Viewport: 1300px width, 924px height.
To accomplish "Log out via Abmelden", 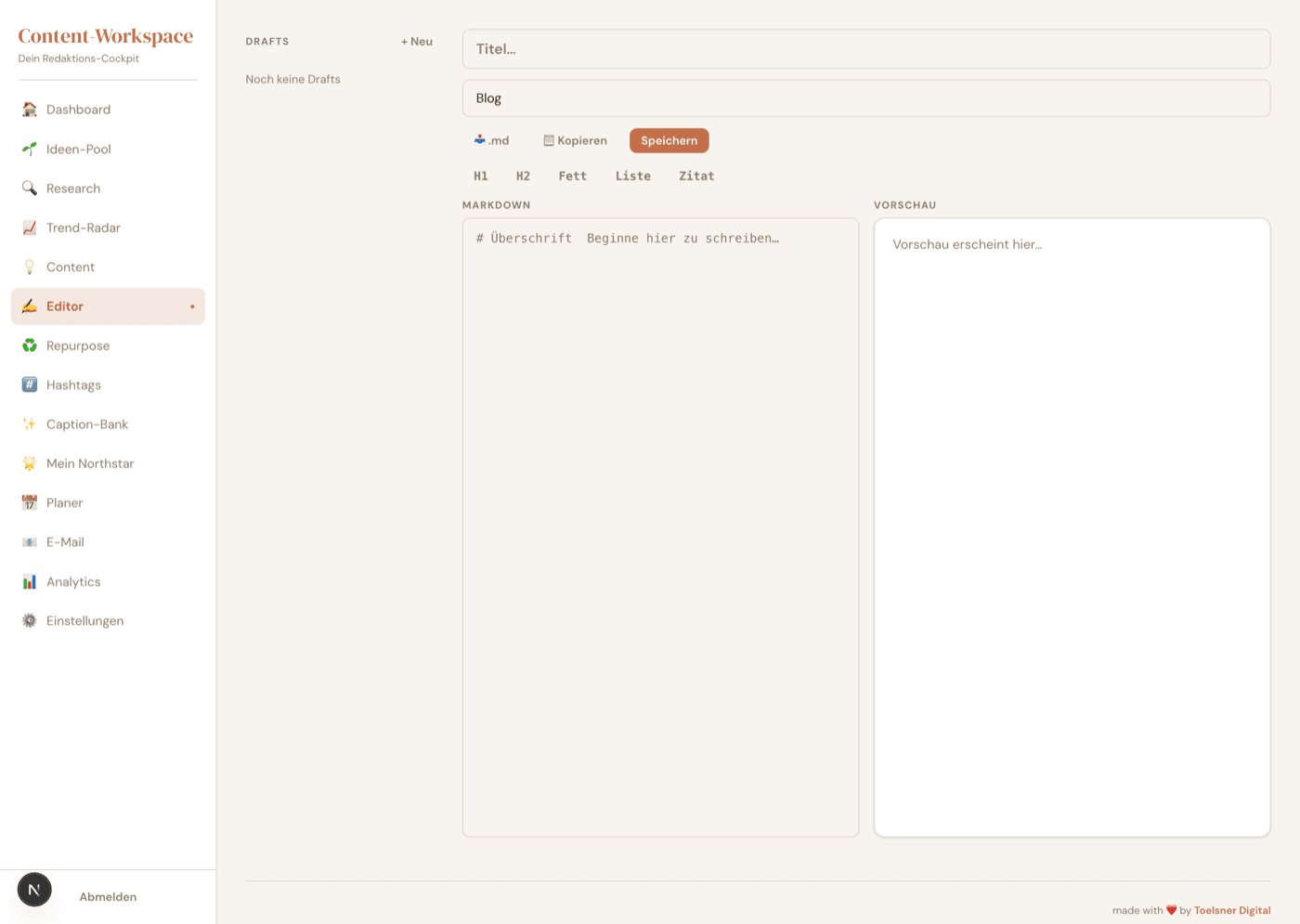I will click(x=108, y=897).
